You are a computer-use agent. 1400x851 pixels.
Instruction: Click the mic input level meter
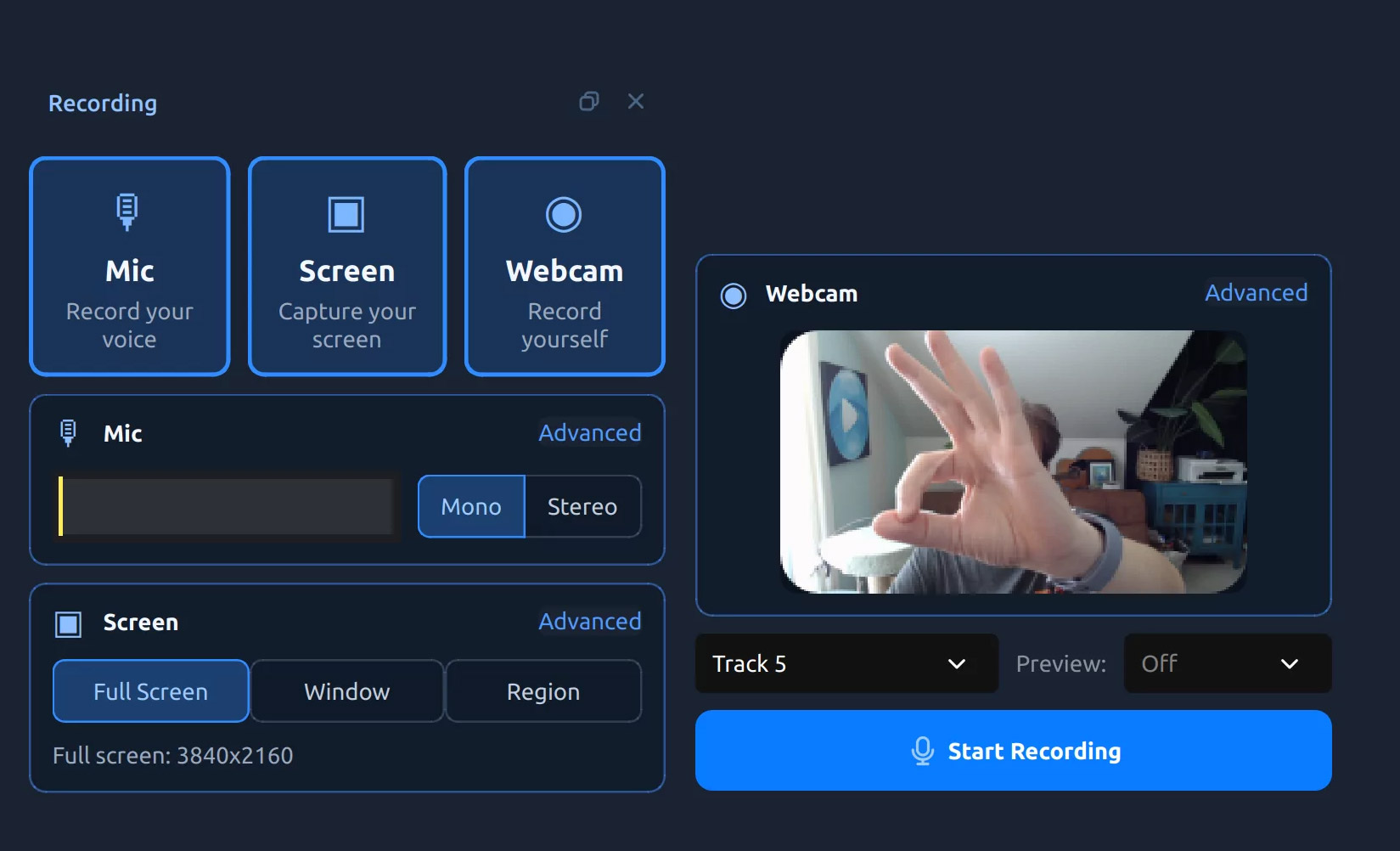tap(226, 506)
